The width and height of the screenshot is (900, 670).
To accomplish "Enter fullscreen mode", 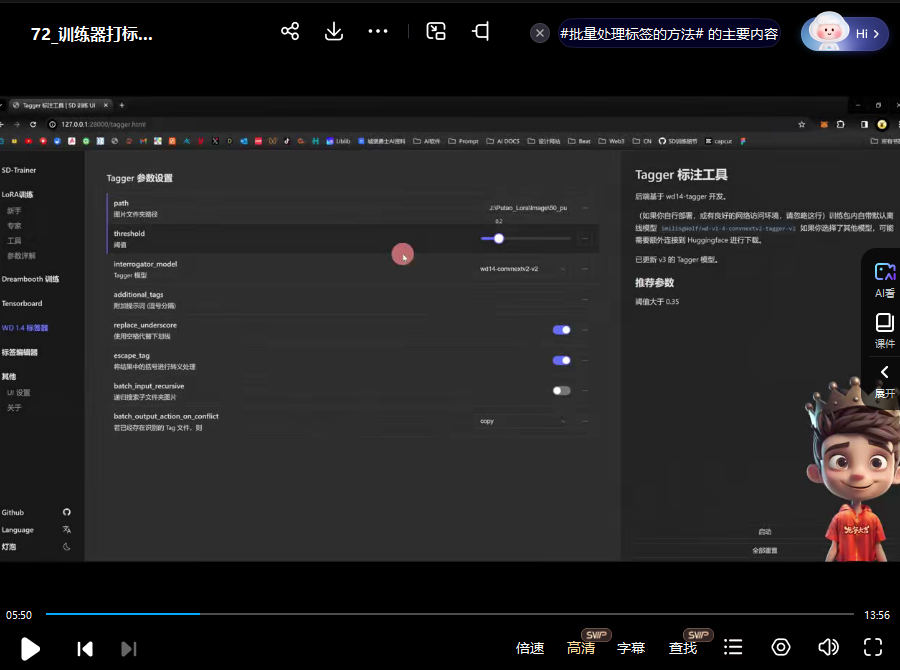I will pyautogui.click(x=872, y=648).
